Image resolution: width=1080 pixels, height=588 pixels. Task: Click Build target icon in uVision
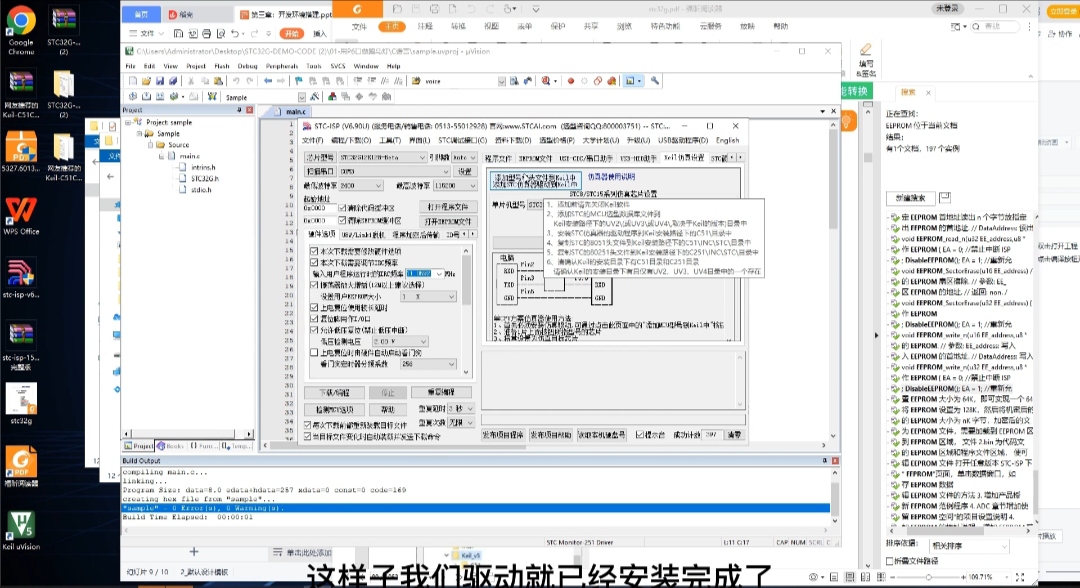[147, 97]
